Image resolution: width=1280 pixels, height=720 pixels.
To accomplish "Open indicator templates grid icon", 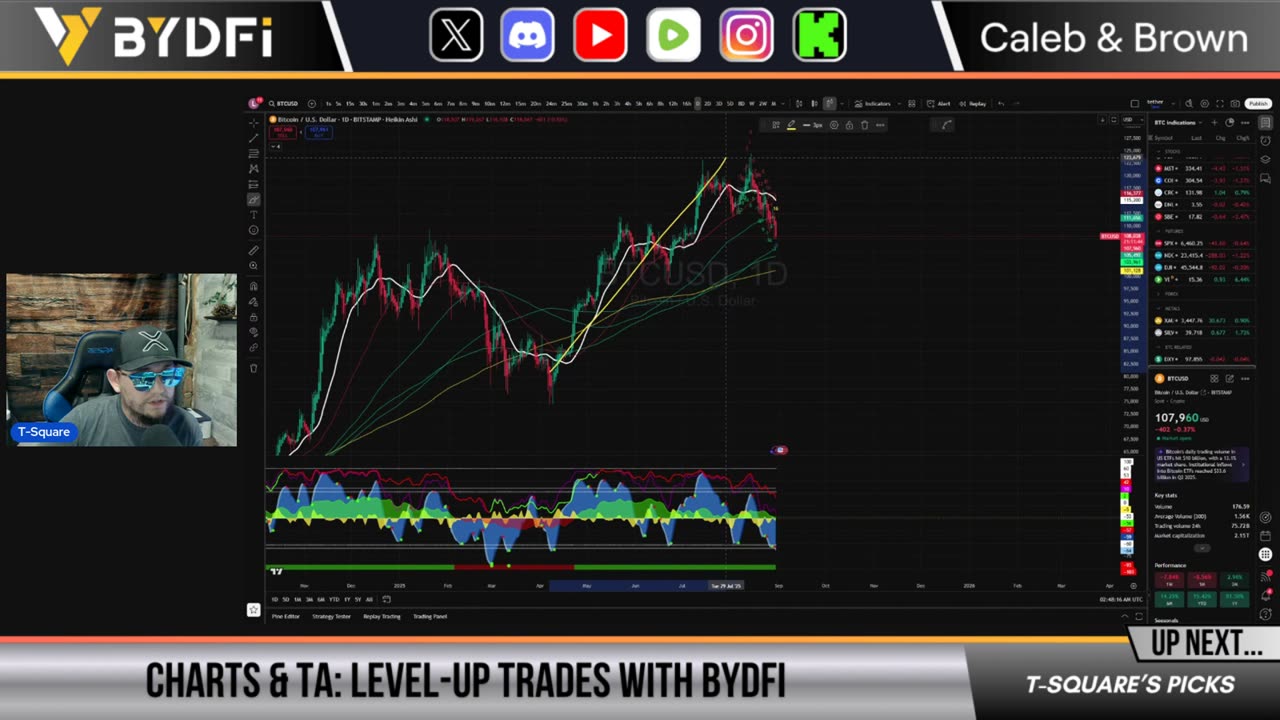I will coord(912,103).
